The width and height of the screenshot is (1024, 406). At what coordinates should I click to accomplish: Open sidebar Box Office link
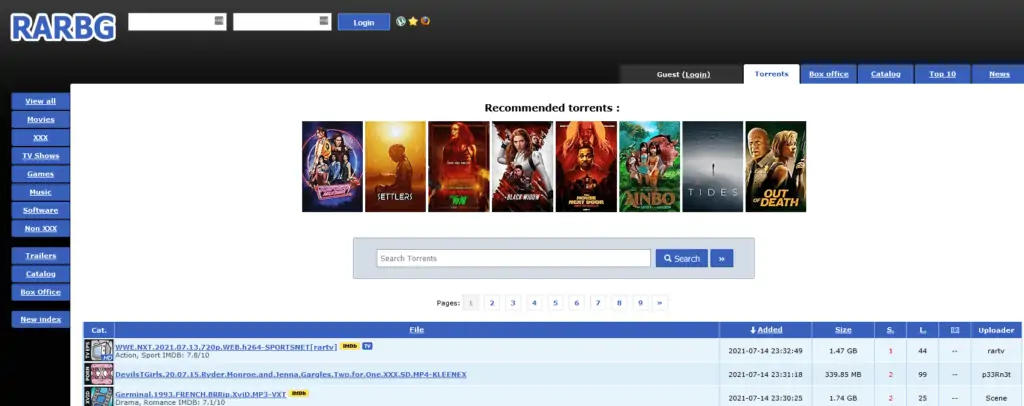(40, 292)
